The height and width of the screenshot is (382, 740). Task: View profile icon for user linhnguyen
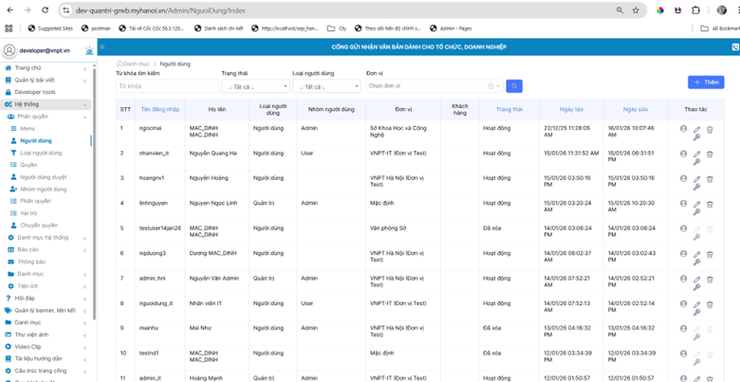tap(683, 204)
